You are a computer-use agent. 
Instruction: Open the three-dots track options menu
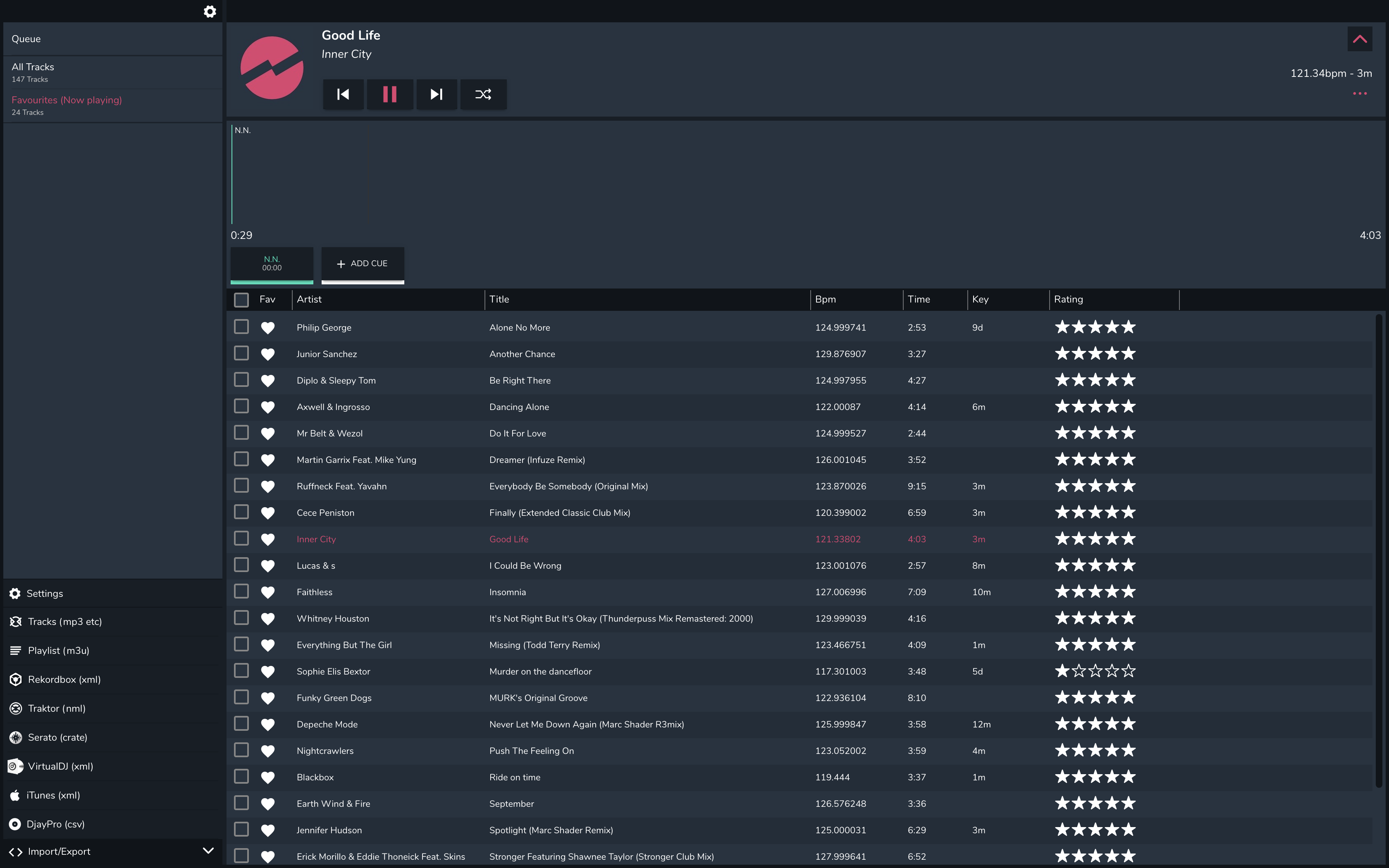pos(1359,93)
